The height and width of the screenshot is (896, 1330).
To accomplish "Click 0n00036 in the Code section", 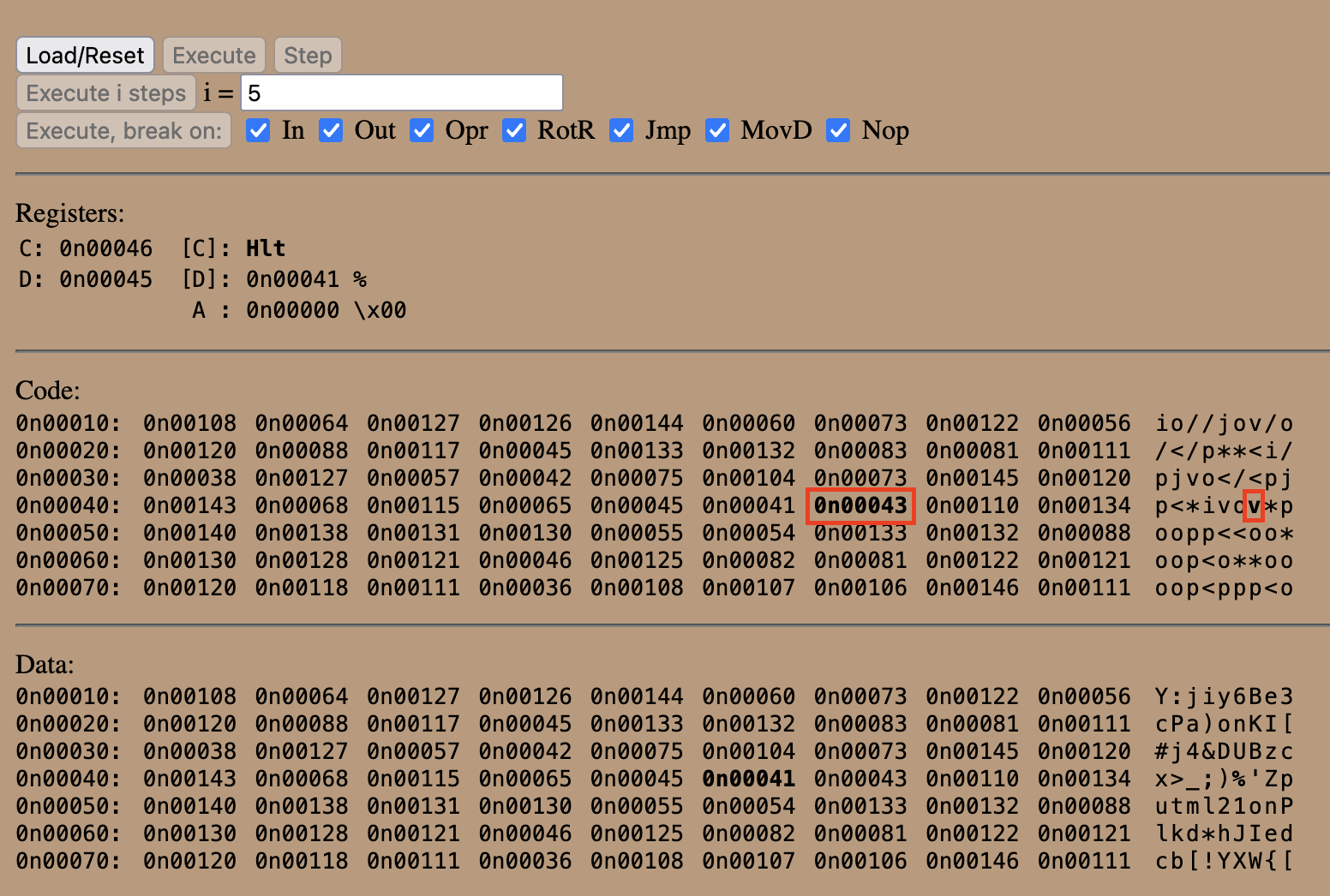I will 525,588.
